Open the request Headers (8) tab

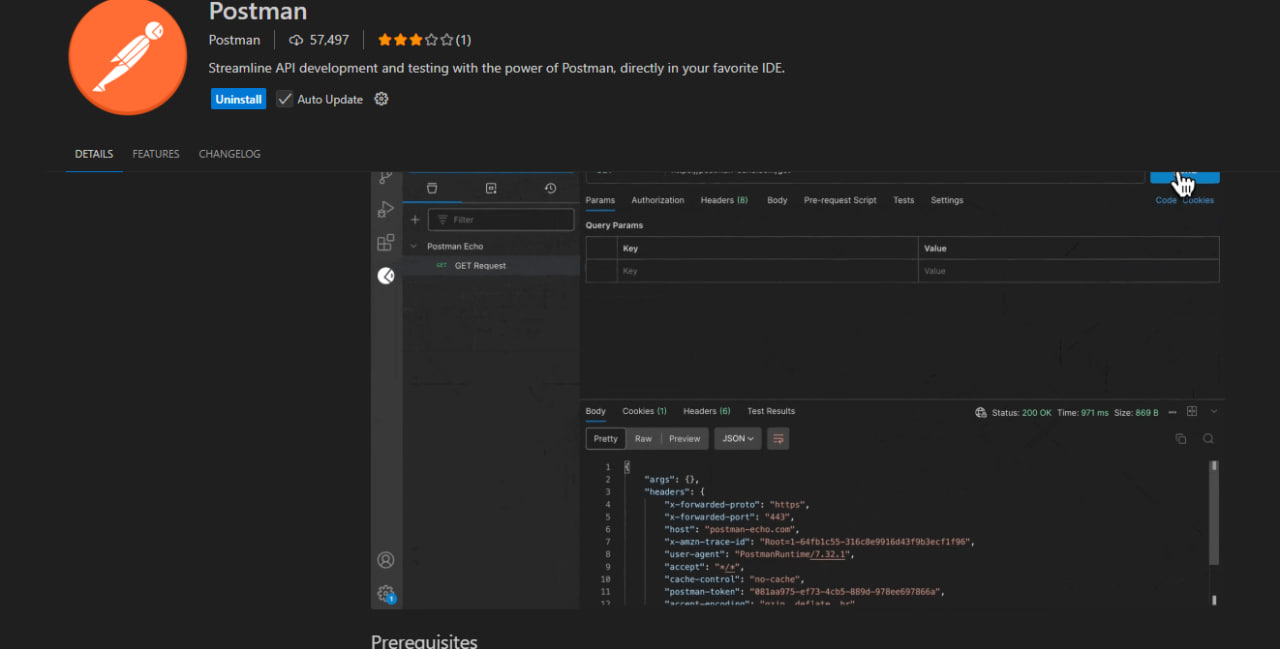pyautogui.click(x=724, y=200)
